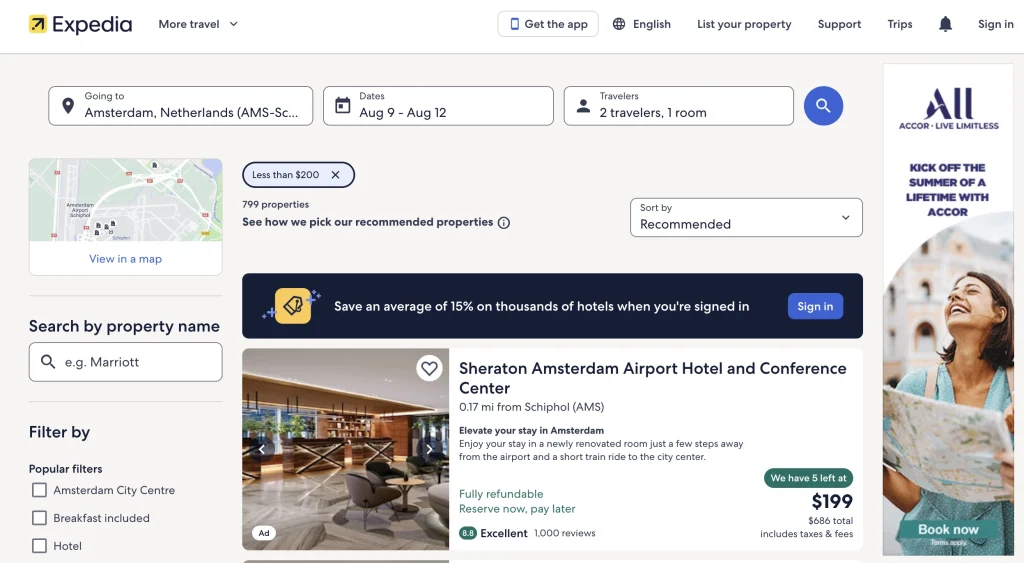1024x563 pixels.
Task: Click the person icon in Travelers
Action: [583, 106]
